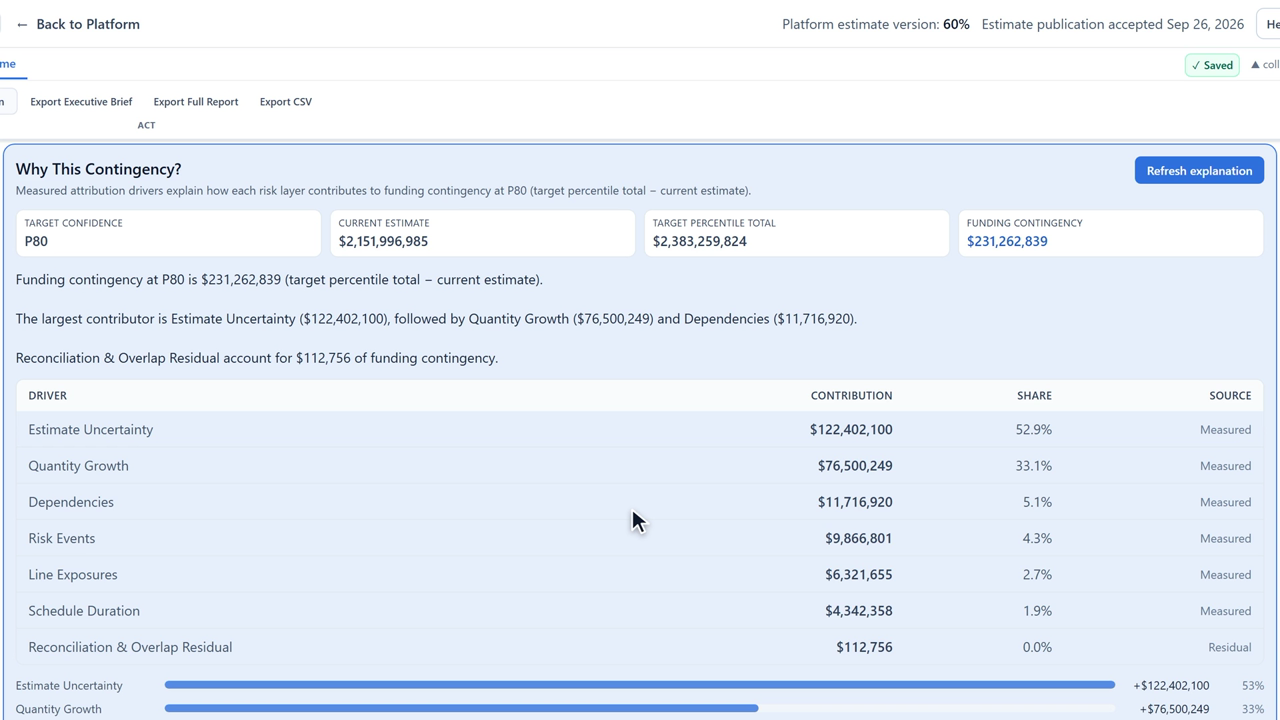The height and width of the screenshot is (720, 1280).
Task: Click the $9,866,801 contribution cell
Action: pos(859,538)
